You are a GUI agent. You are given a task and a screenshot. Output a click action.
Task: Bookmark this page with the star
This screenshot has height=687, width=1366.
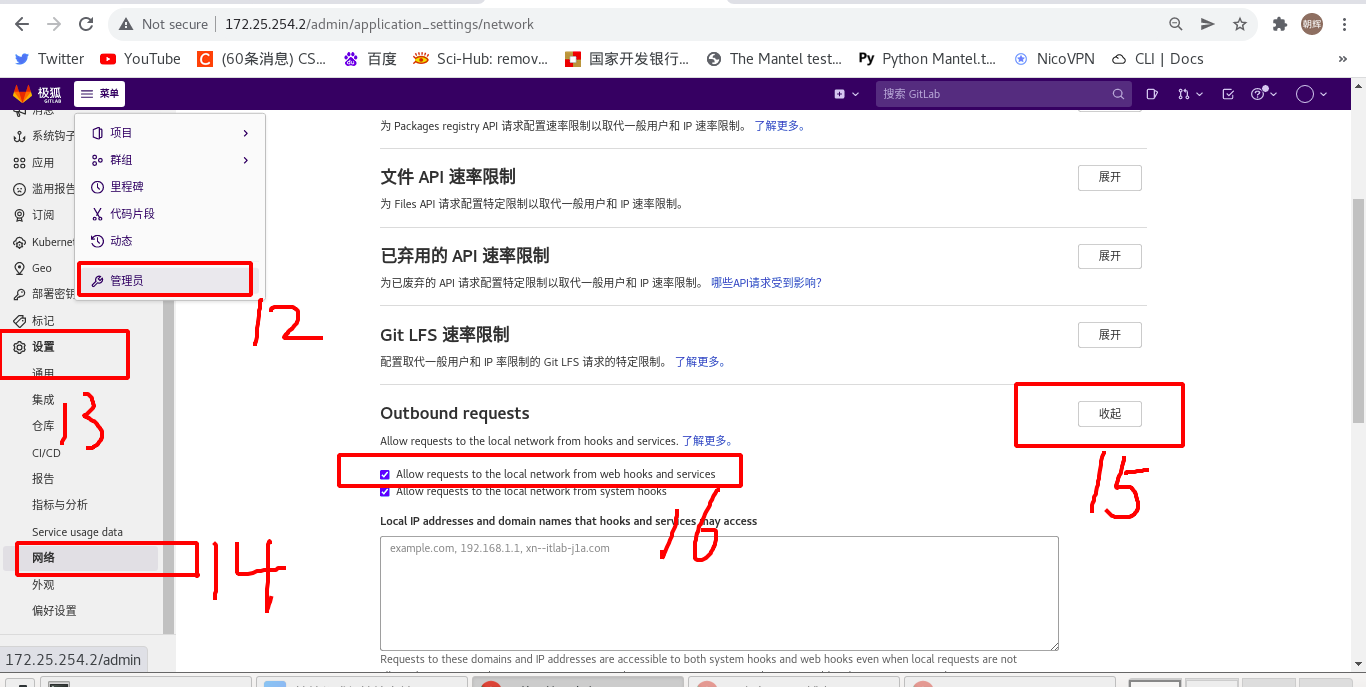tap(1240, 24)
